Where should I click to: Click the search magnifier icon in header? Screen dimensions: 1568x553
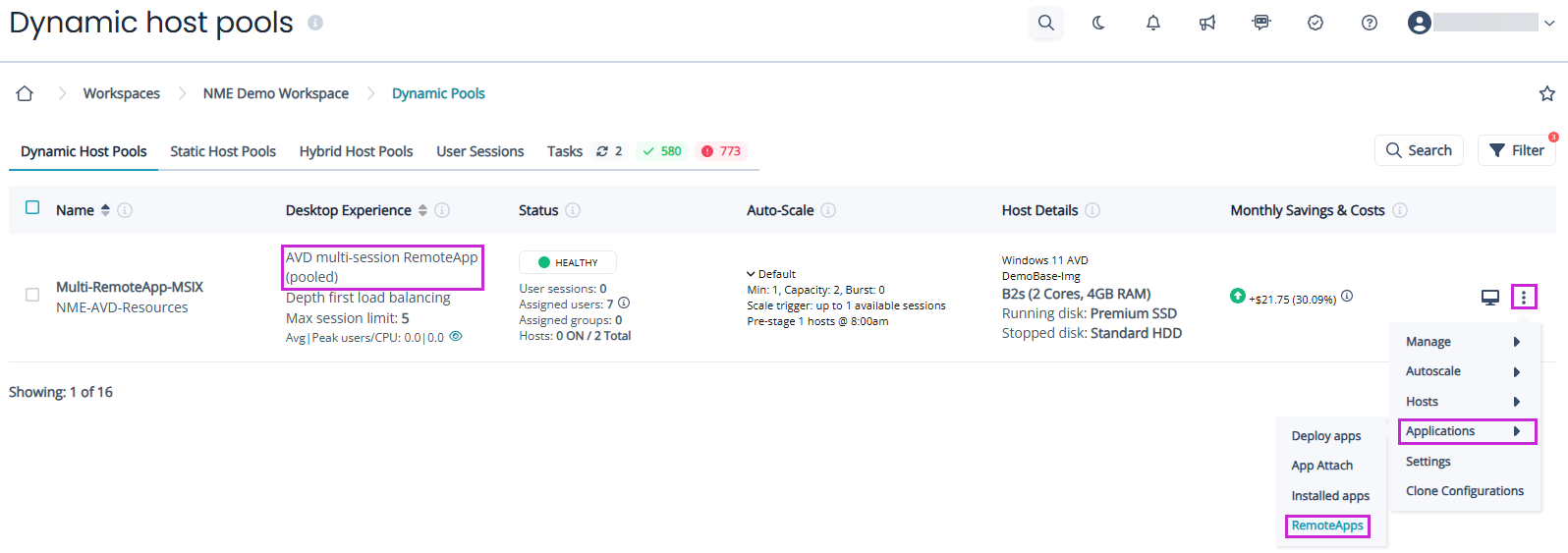tap(1045, 23)
